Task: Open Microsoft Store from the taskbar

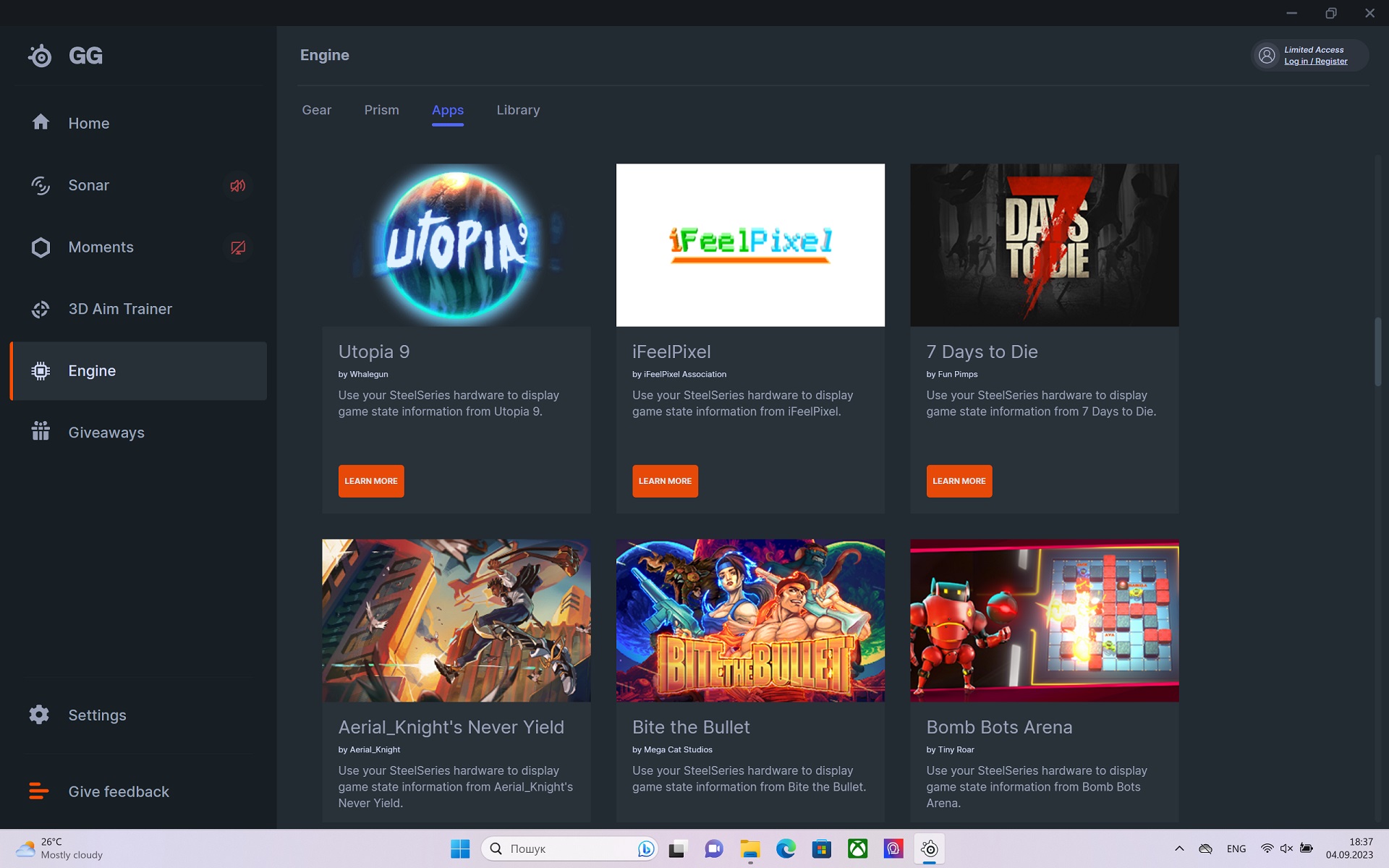Action: coord(822,848)
